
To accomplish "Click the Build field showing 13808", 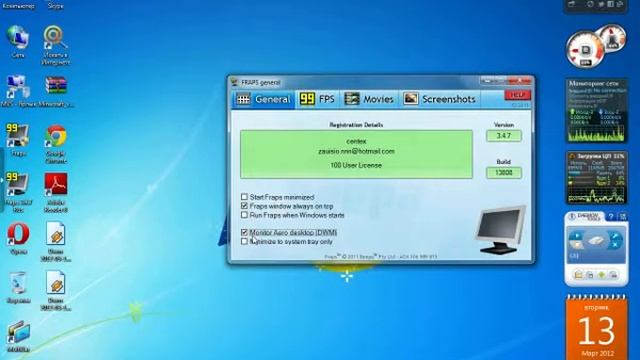I will (504, 173).
